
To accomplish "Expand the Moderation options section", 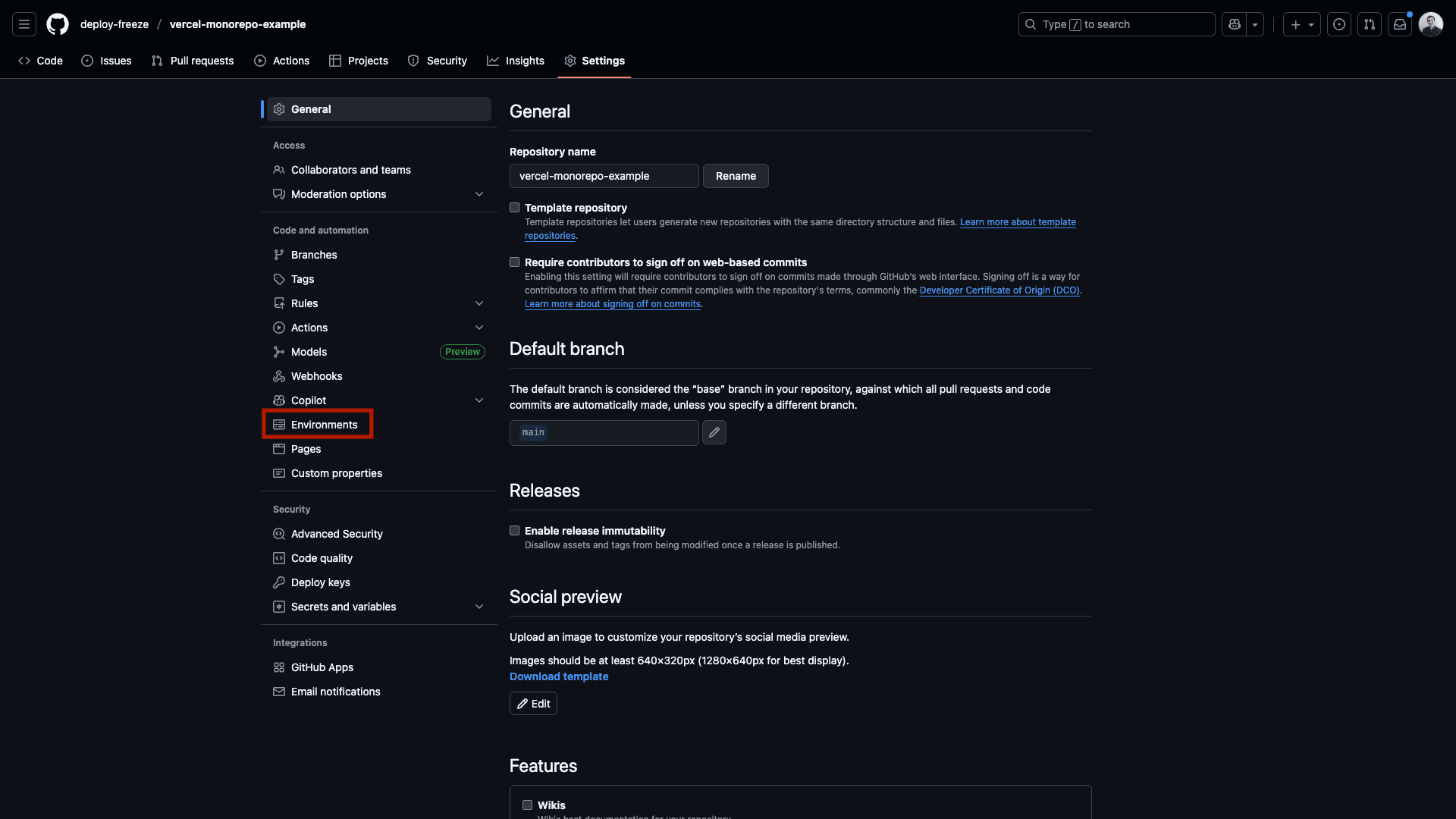I will (x=480, y=193).
